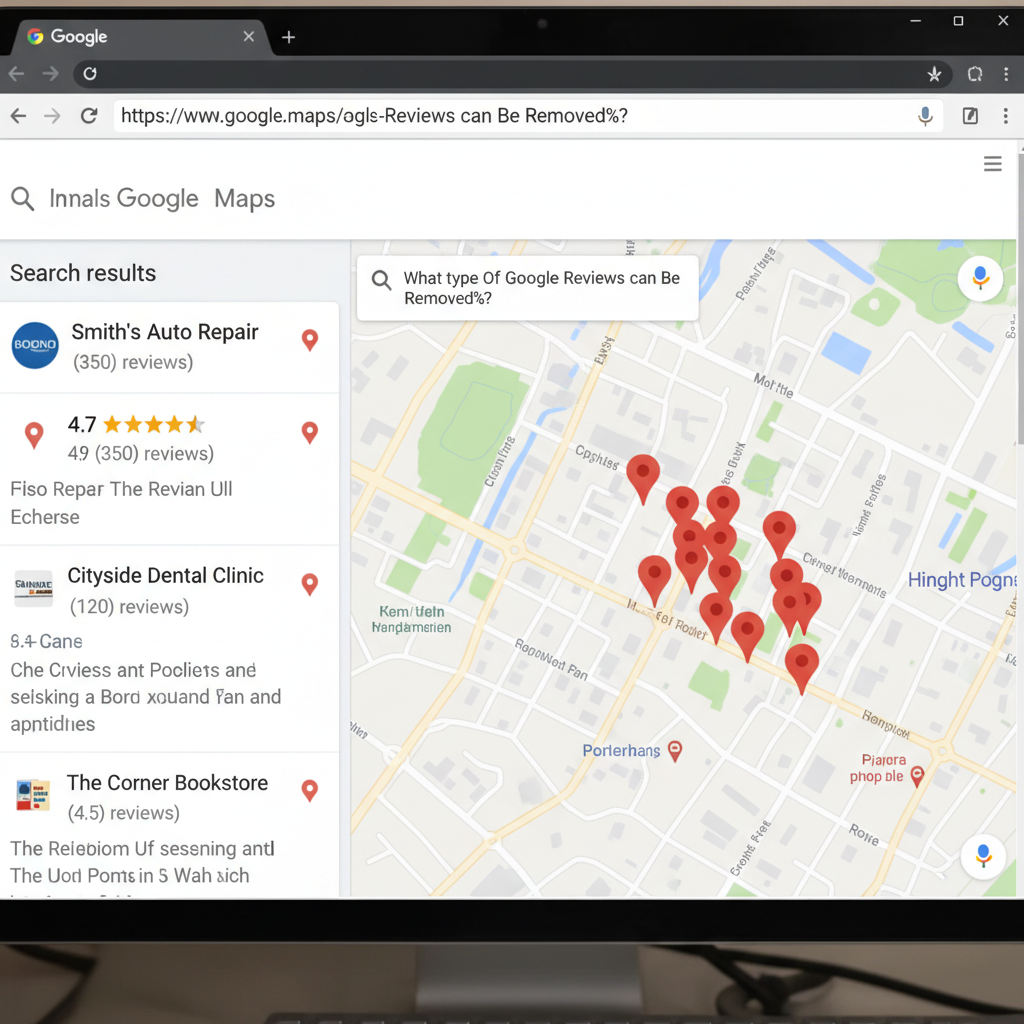Click the (4.5) reviews text

coord(124,812)
